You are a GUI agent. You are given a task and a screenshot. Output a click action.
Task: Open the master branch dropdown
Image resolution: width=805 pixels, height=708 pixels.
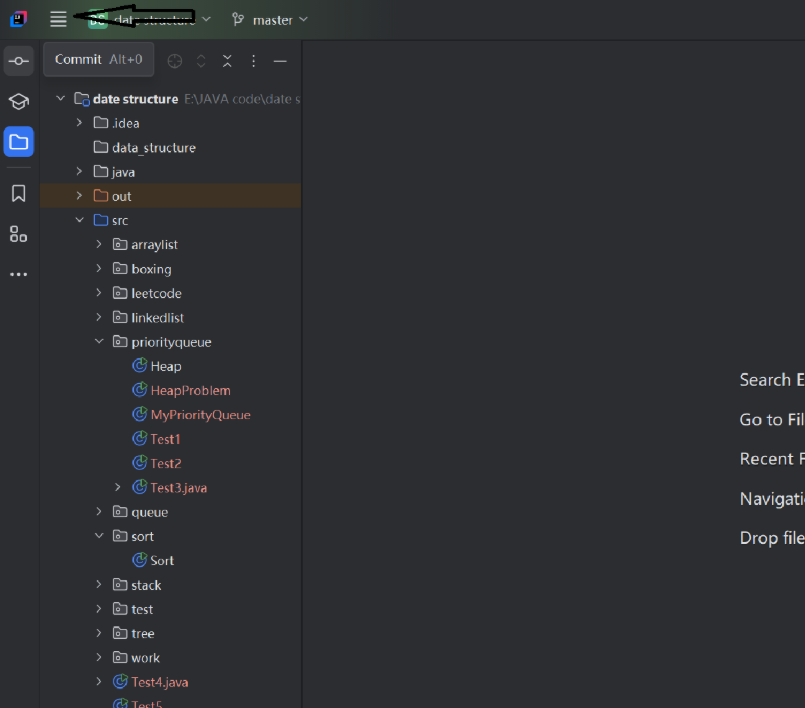click(303, 20)
